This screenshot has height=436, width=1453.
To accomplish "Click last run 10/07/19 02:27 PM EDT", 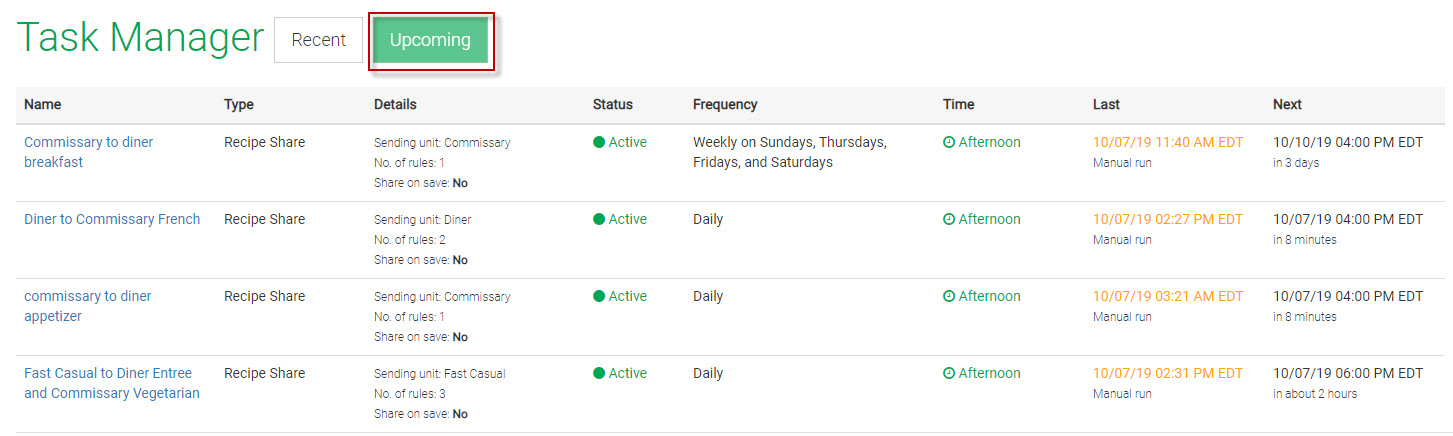I will coord(1168,219).
